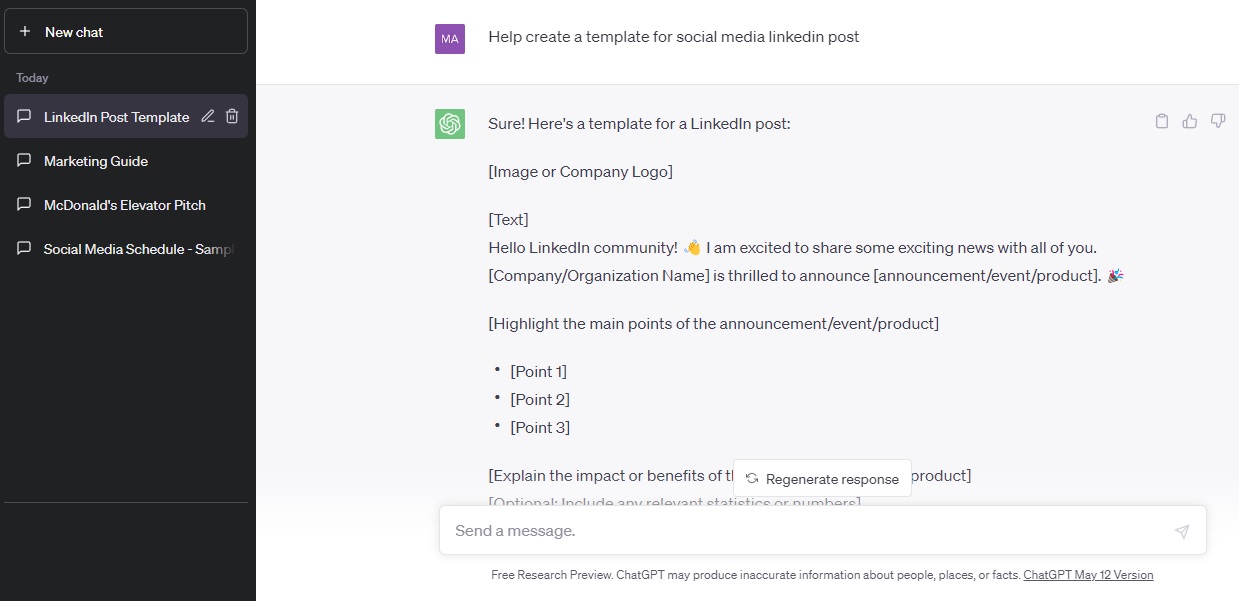This screenshot has width=1239, height=601.
Task: Open the Marketing Guide conversation
Action: pos(96,161)
